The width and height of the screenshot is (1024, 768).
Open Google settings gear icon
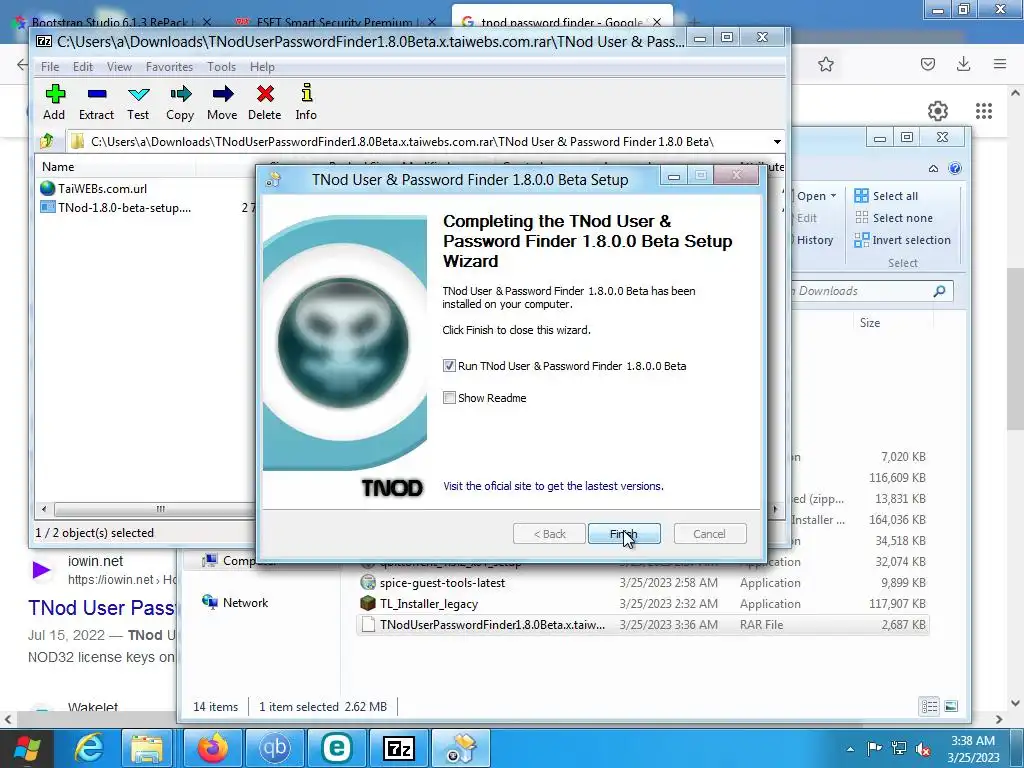(x=938, y=111)
